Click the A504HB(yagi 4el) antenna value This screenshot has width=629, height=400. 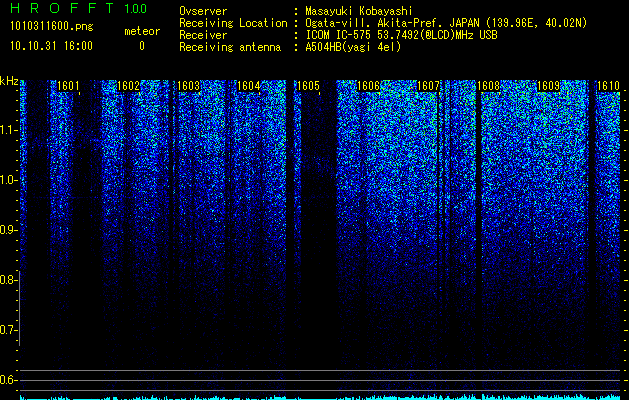click(353, 47)
